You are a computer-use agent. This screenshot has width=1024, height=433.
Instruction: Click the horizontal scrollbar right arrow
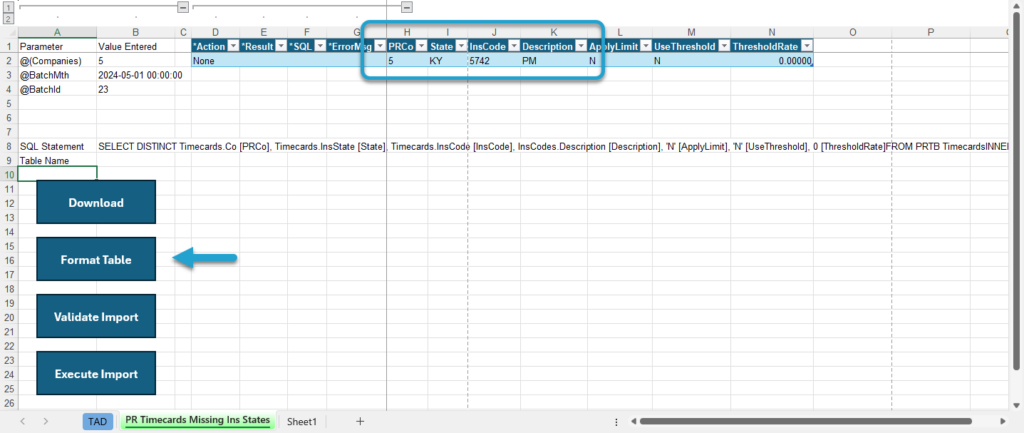[1002, 421]
